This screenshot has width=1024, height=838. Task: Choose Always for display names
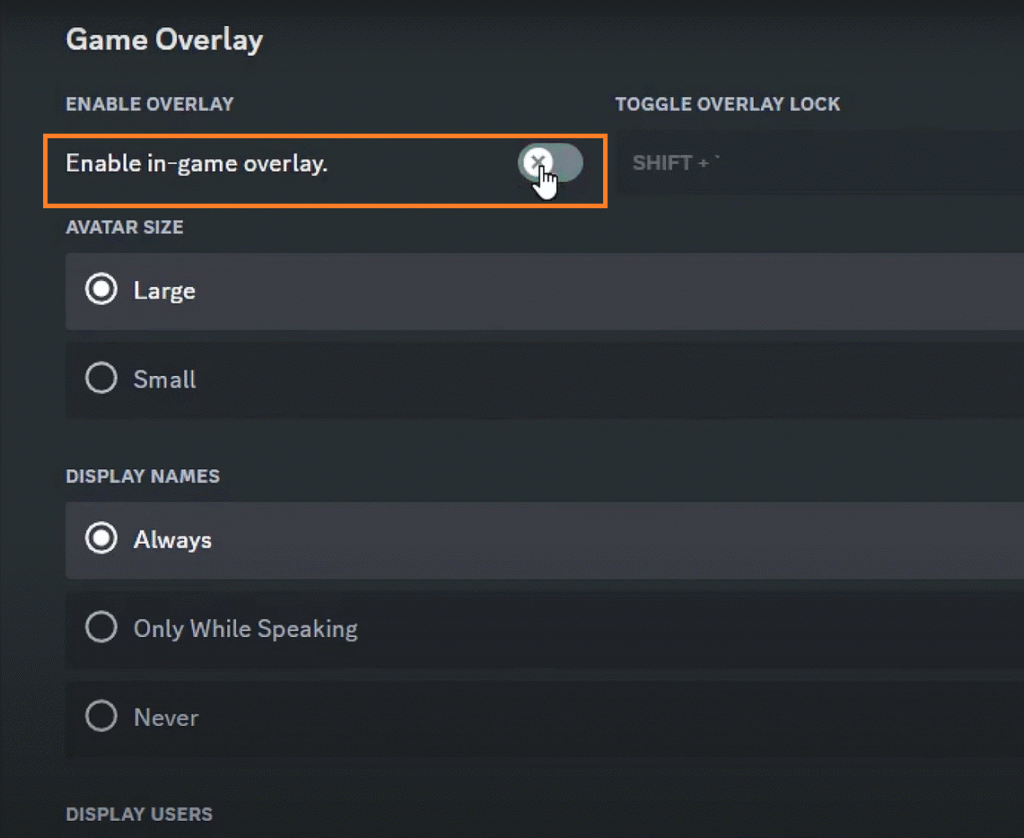[100, 538]
